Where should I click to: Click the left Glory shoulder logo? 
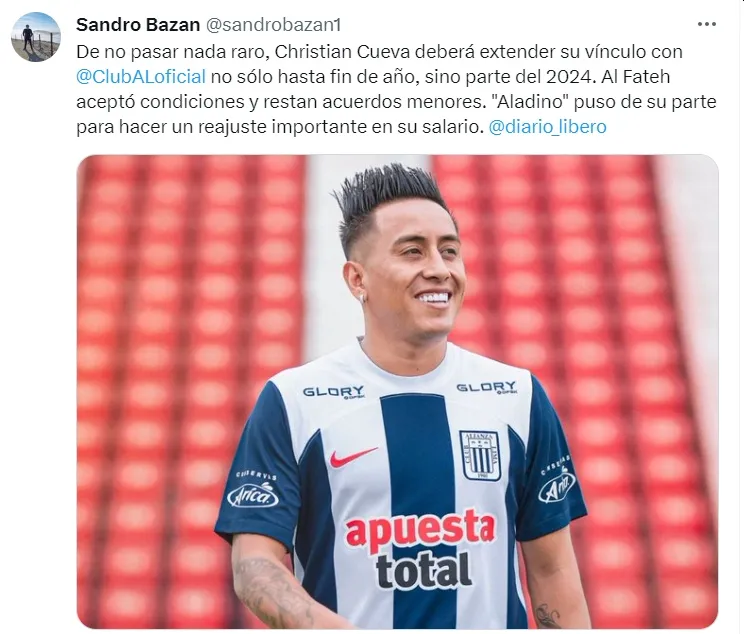coord(334,392)
